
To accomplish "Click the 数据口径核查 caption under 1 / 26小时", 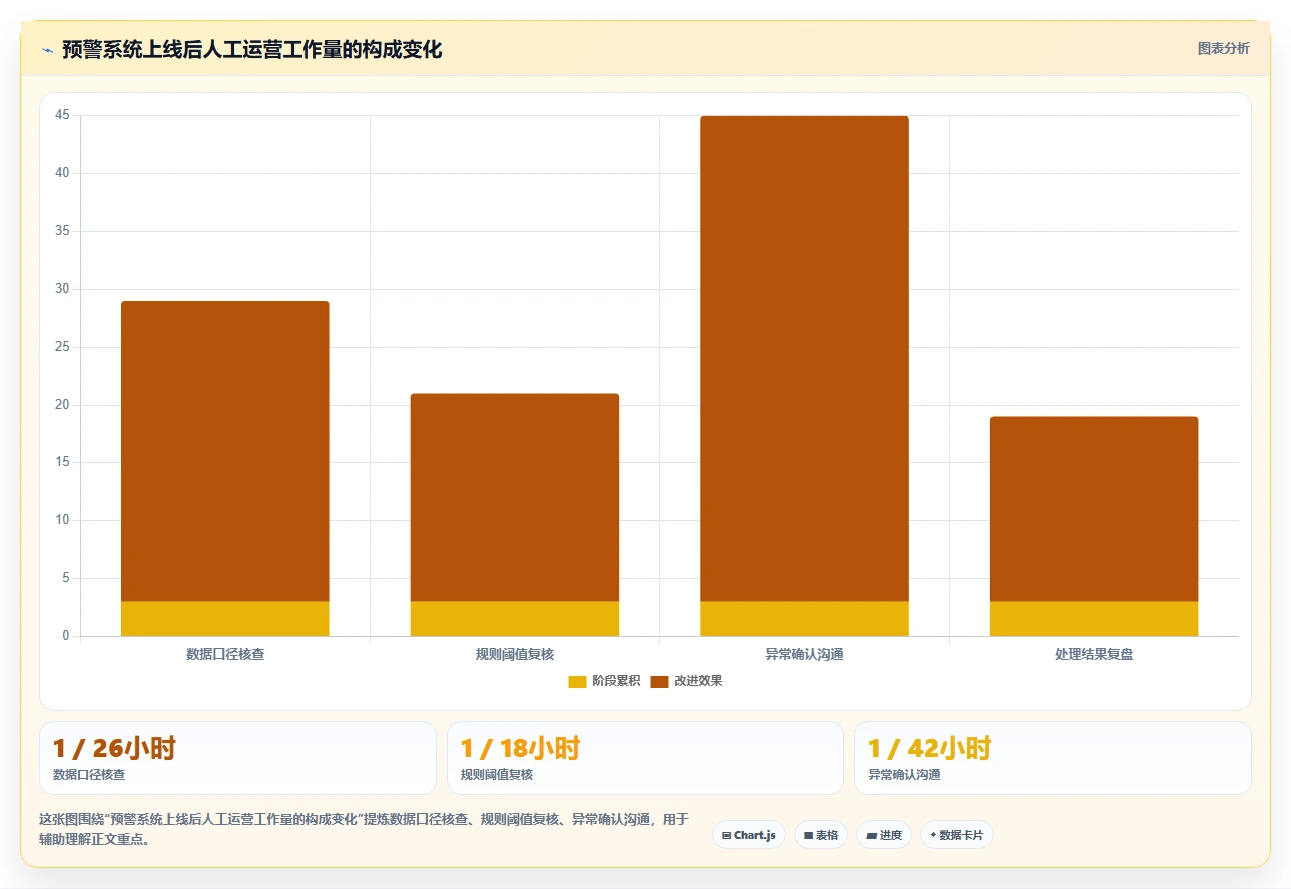I will 89,775.
